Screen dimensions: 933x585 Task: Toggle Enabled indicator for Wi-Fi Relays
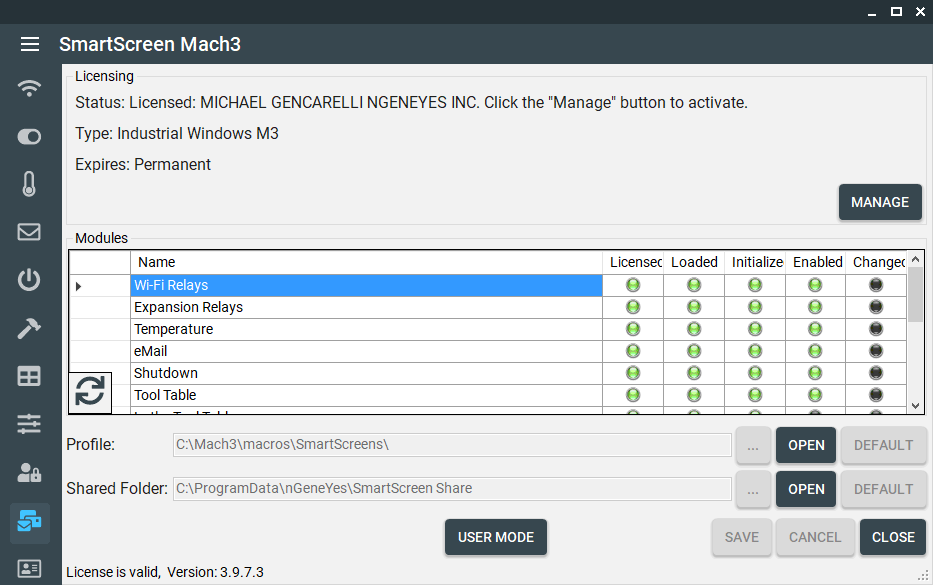coord(816,285)
